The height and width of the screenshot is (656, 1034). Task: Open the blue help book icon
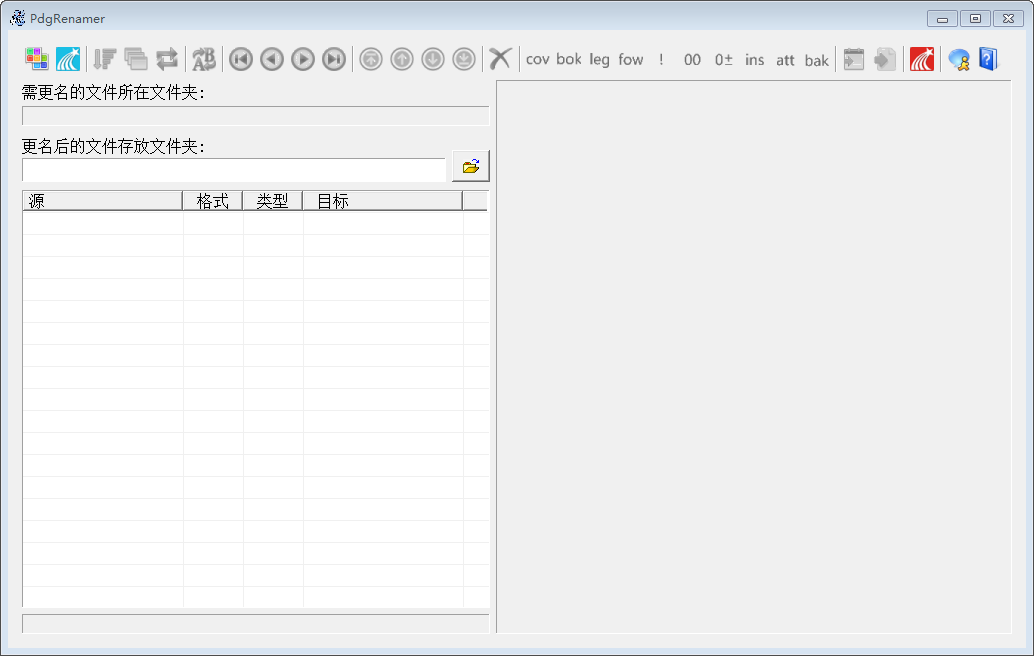point(988,59)
